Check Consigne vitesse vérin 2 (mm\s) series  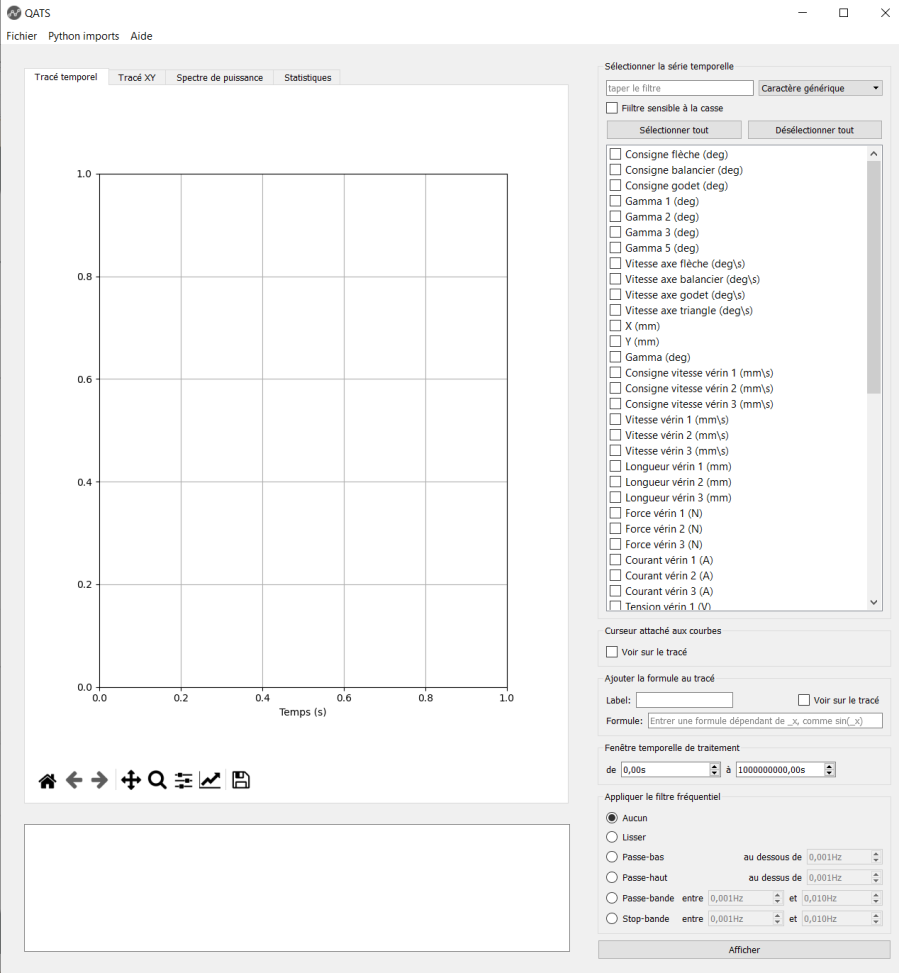point(615,388)
